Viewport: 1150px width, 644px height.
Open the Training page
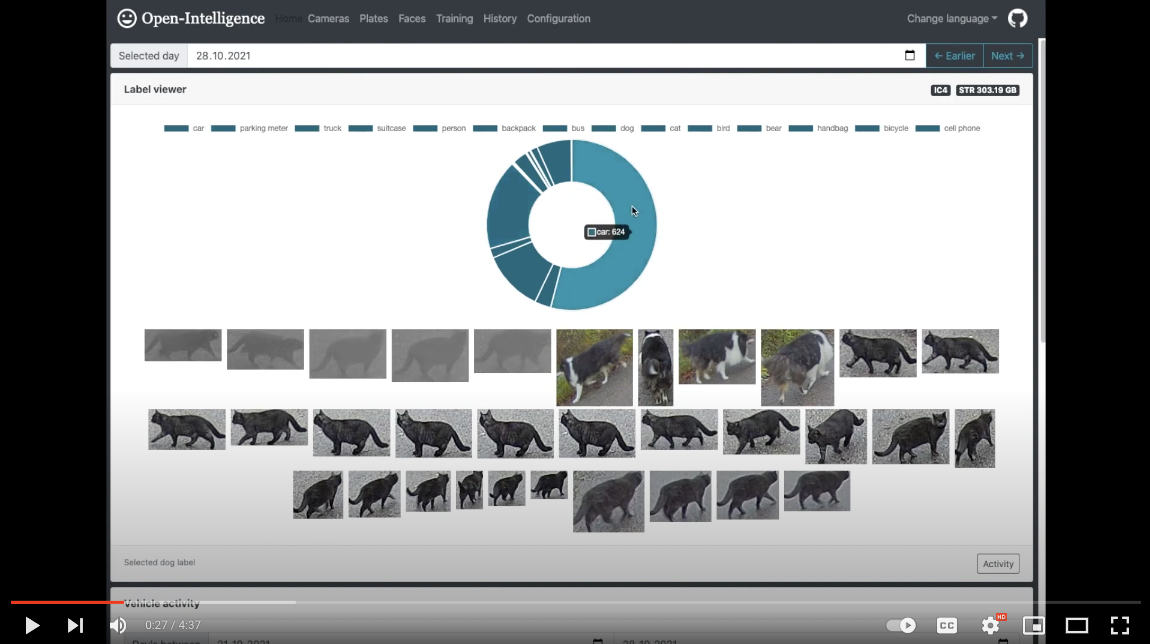[454, 18]
